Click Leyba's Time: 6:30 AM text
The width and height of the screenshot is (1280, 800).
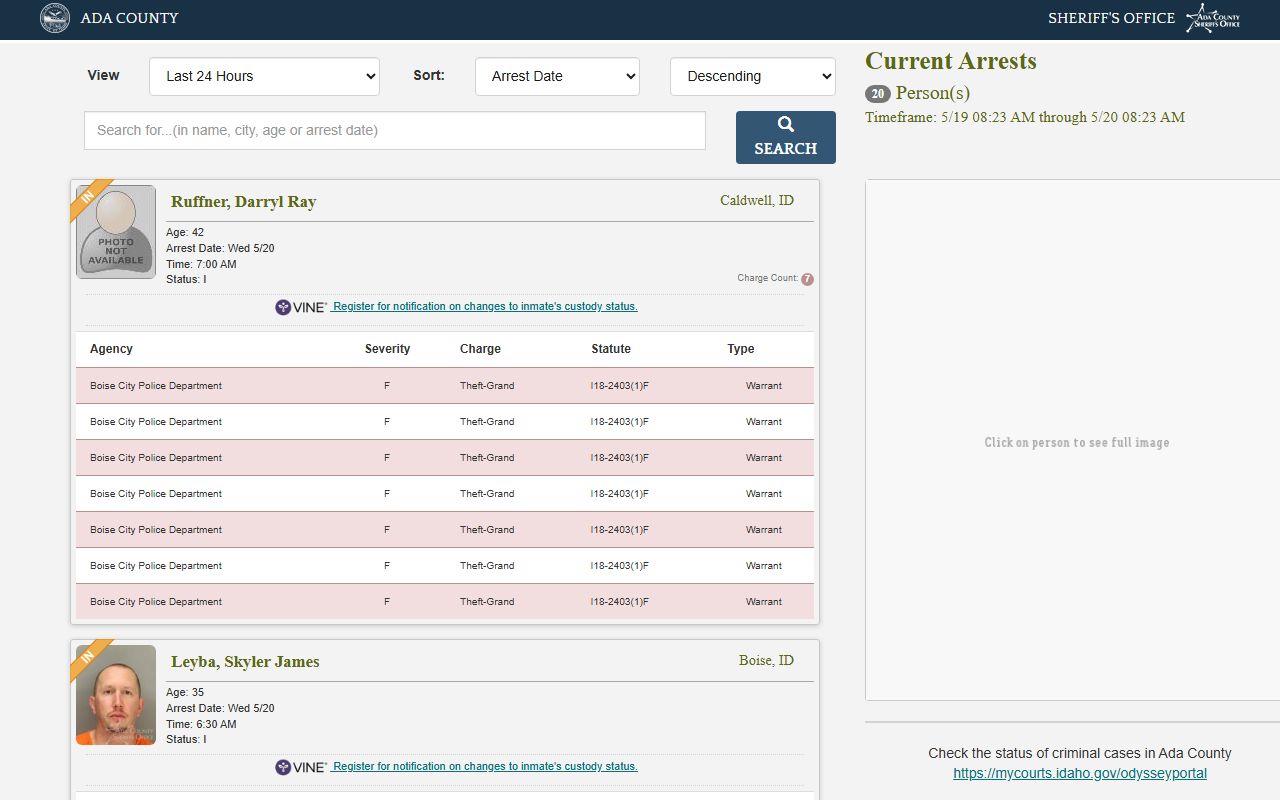point(201,724)
